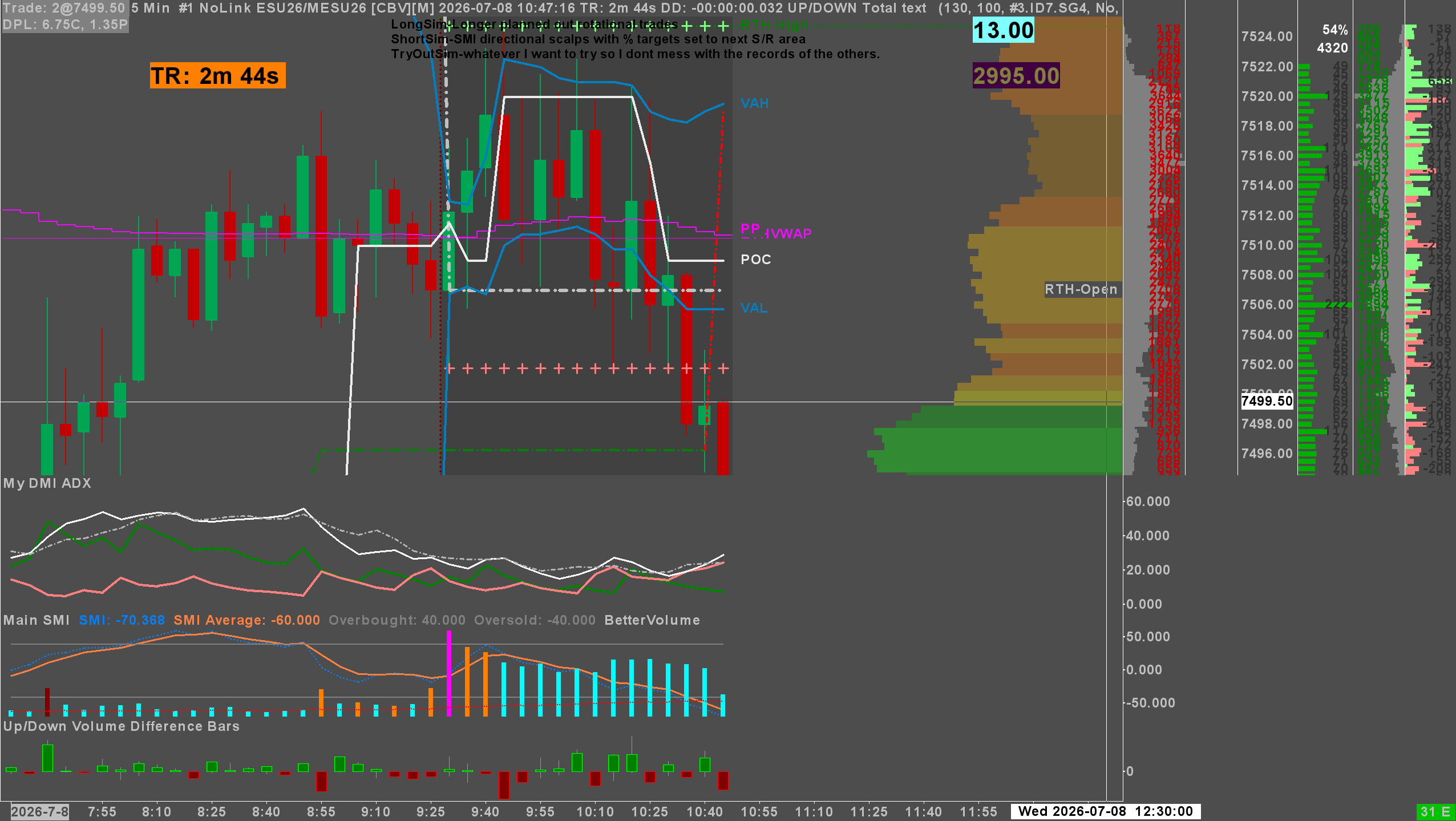Click the 9:55 time axis label
The height and width of the screenshot is (821, 1456).
(x=540, y=811)
